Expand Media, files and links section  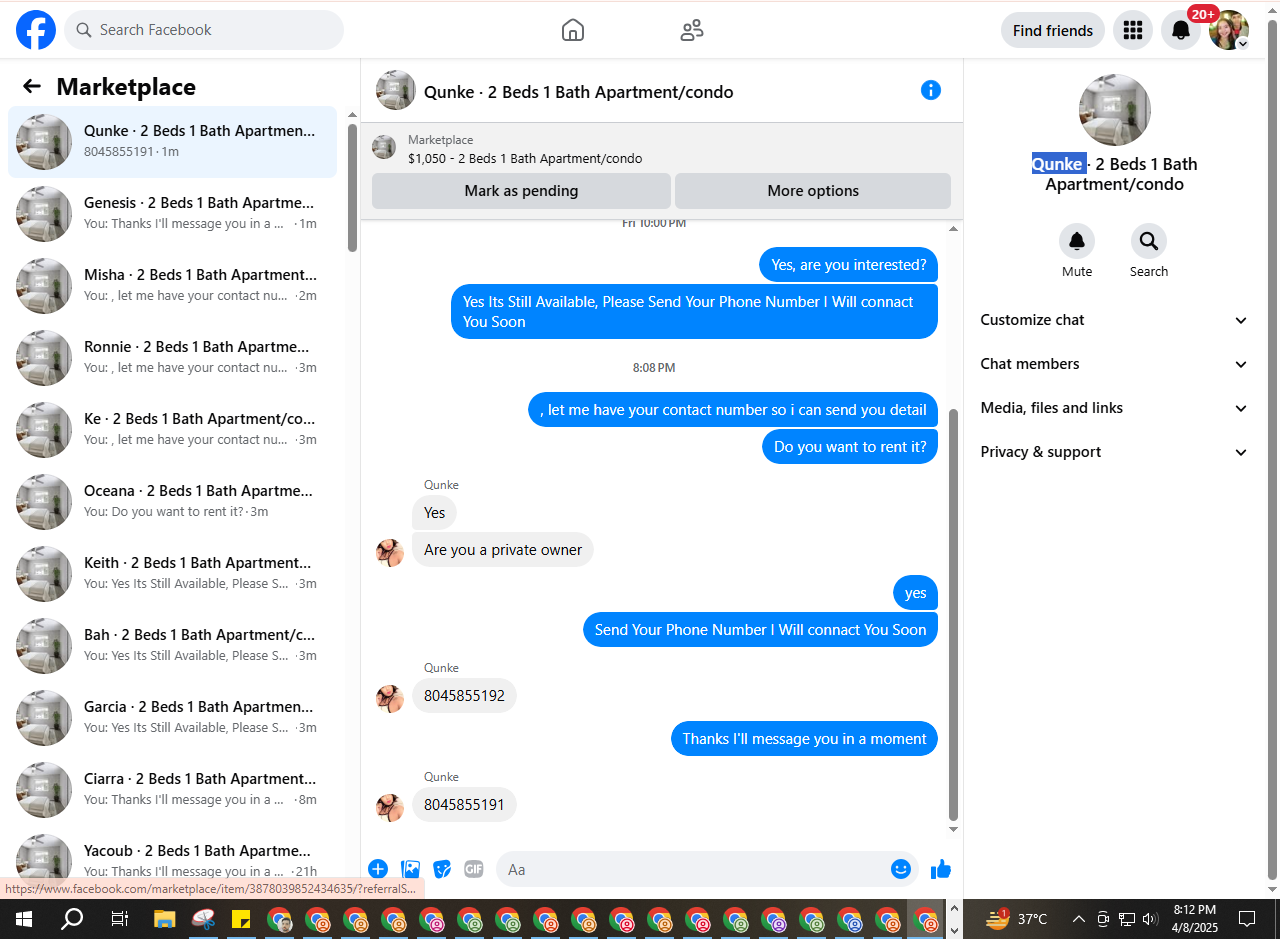1114,408
